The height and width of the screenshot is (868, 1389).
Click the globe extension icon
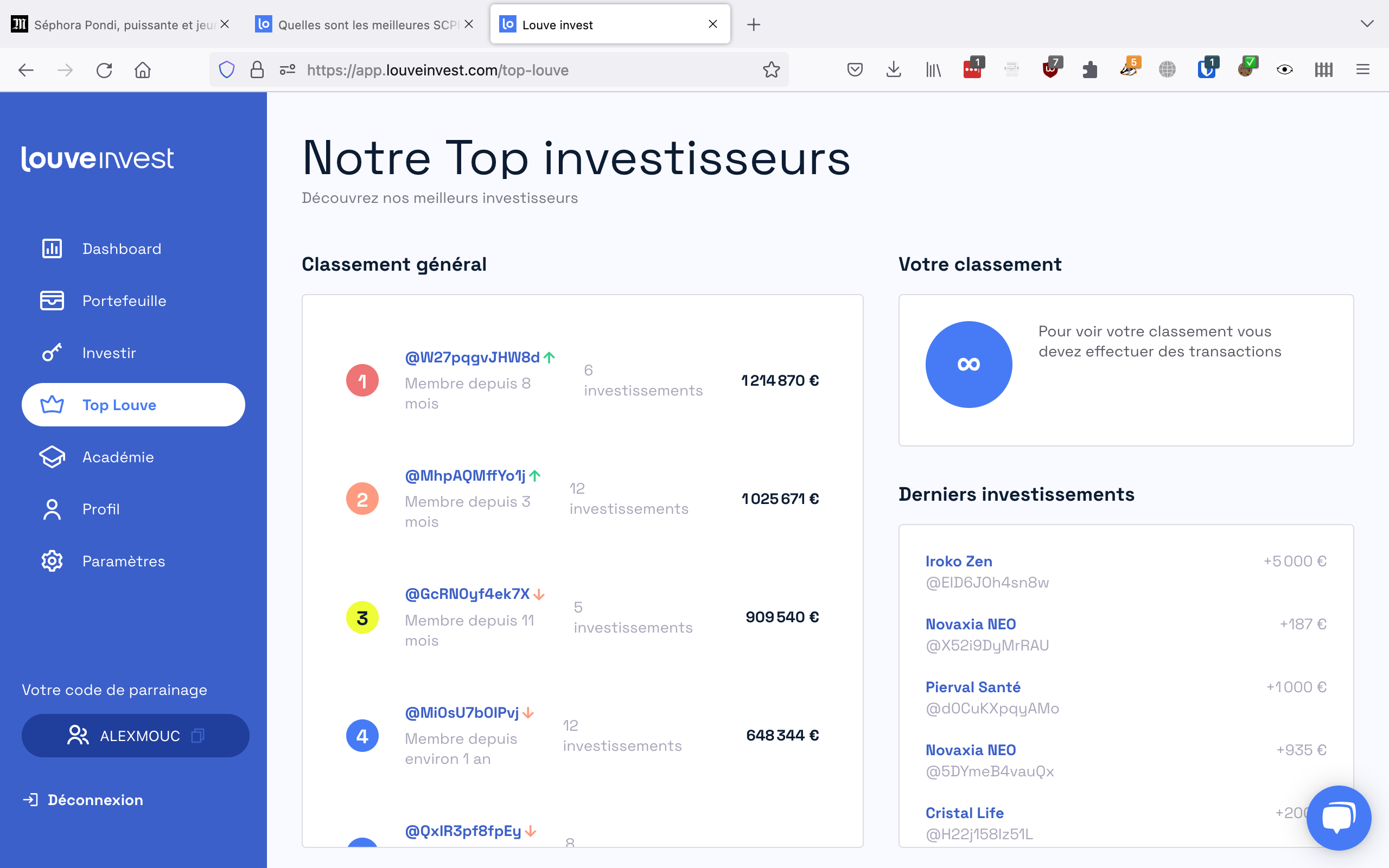click(1168, 70)
